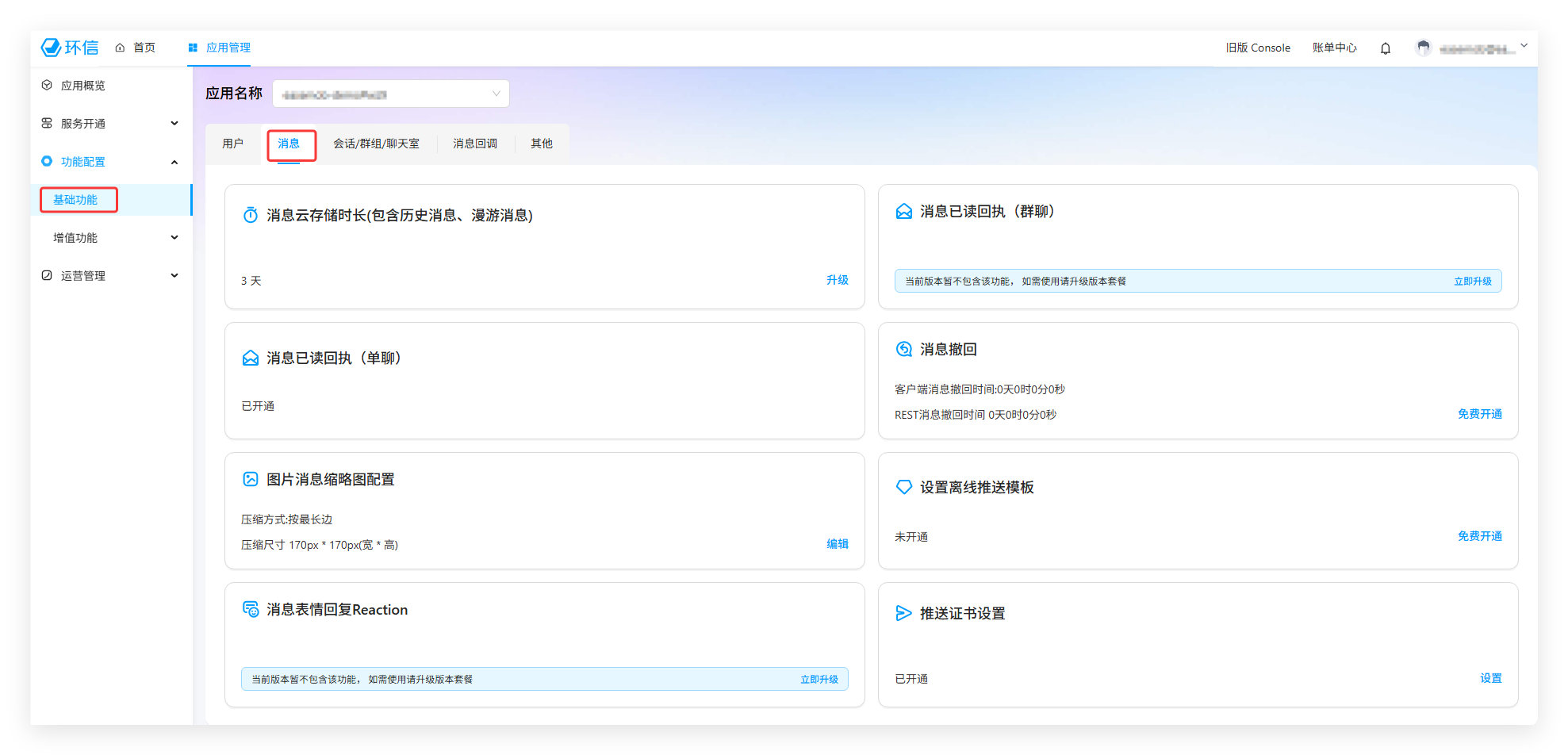The height and width of the screenshot is (755, 1568).
Task: Click the push certificate settings icon
Action: pos(903,613)
